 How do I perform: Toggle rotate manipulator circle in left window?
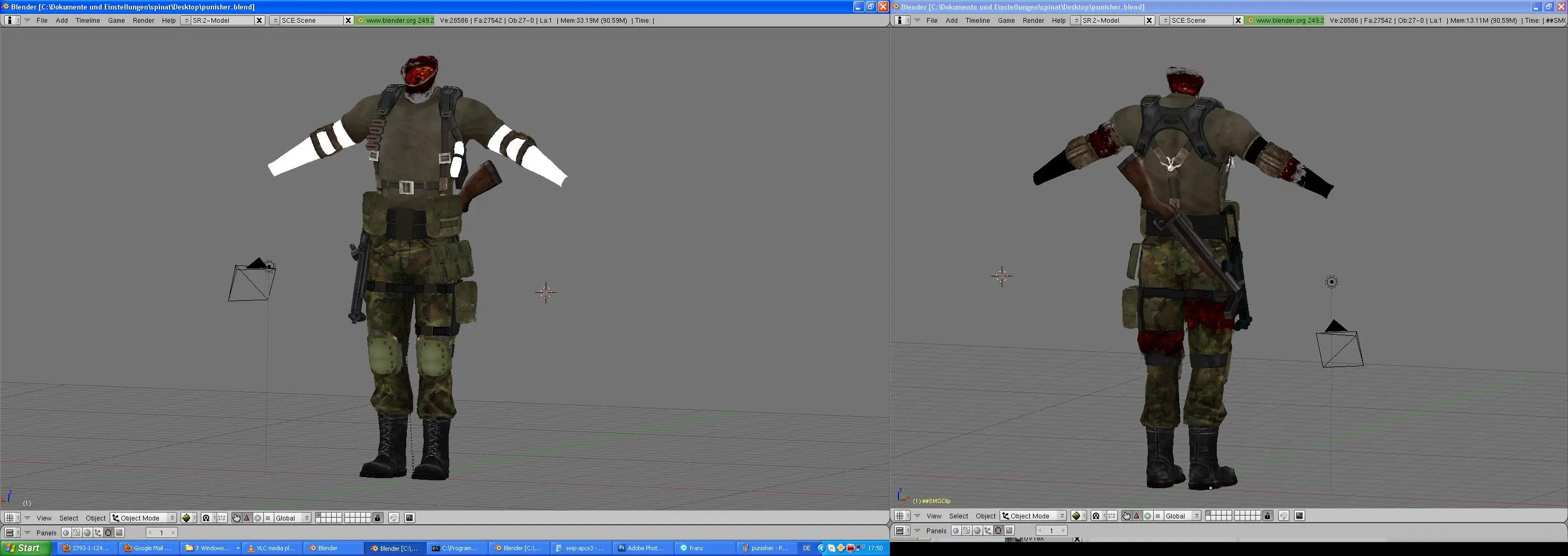click(x=257, y=518)
